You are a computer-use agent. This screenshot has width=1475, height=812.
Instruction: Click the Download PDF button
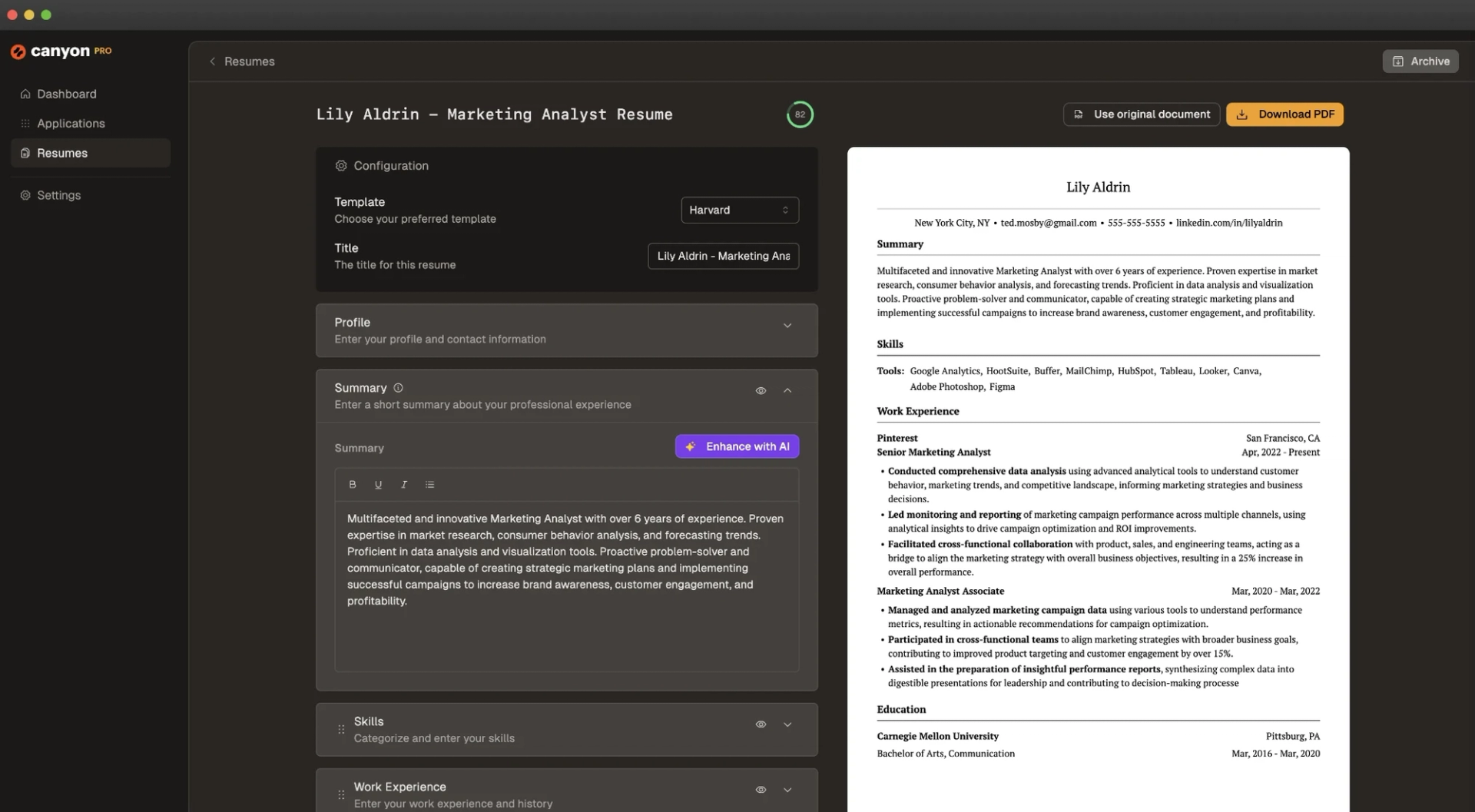tap(1284, 114)
